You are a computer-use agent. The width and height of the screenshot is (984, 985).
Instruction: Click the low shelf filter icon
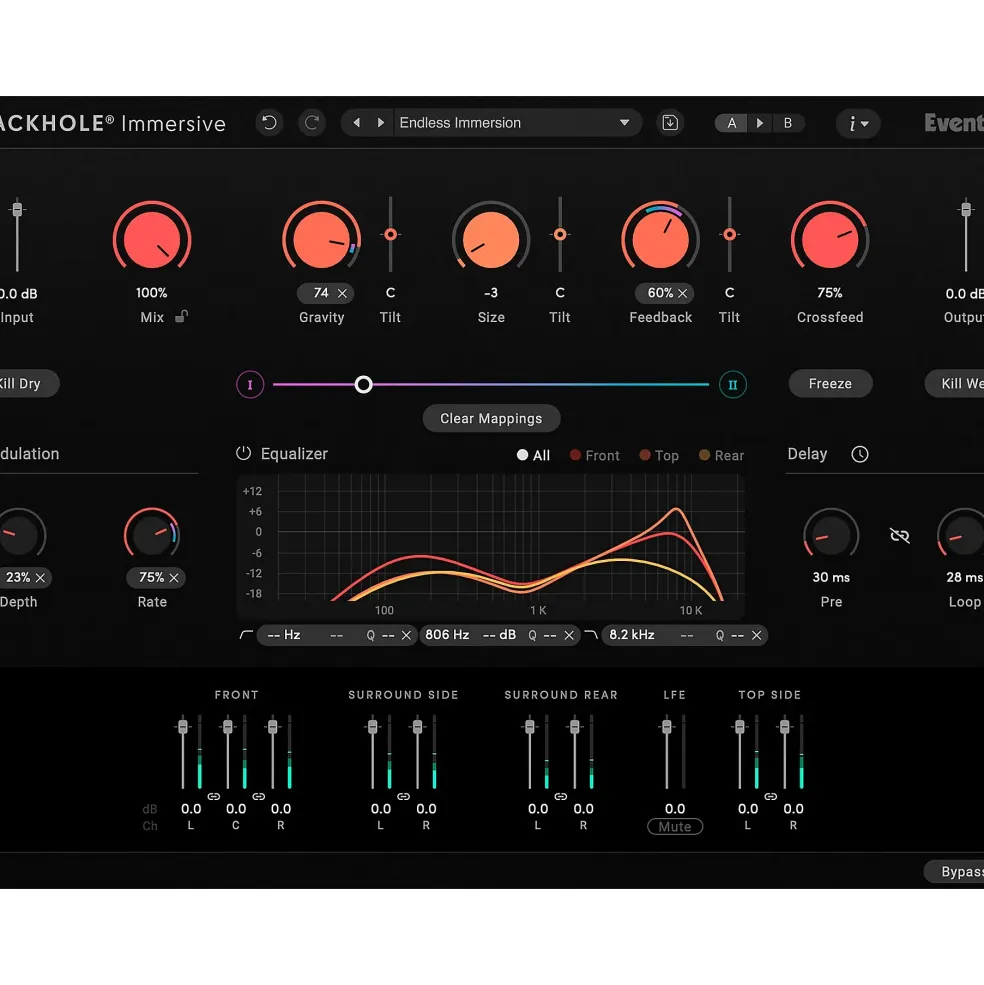(246, 635)
